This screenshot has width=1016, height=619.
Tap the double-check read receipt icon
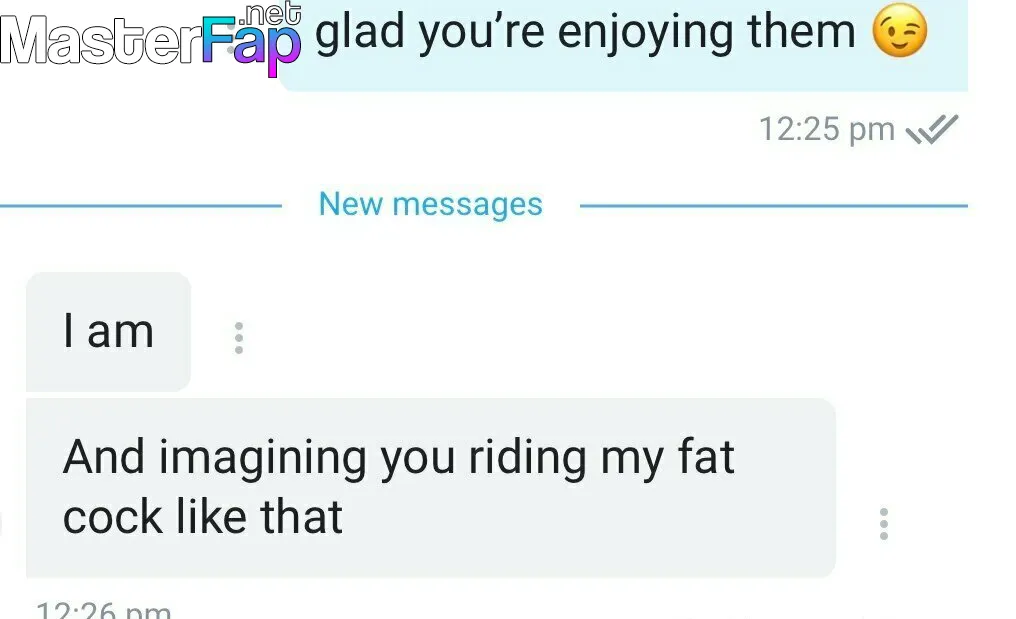(932, 129)
